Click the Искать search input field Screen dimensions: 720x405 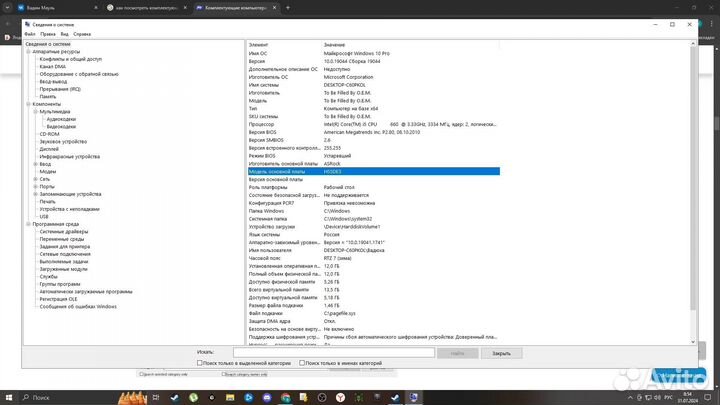(x=334, y=352)
